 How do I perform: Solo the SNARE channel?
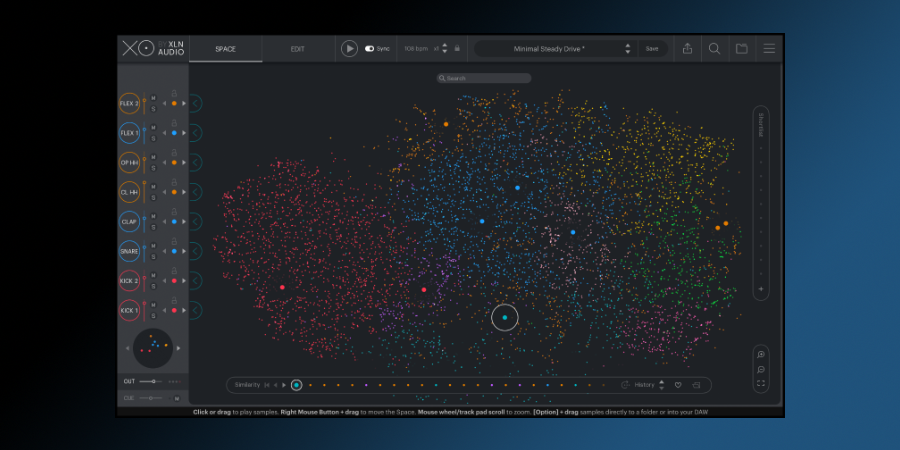[153, 257]
